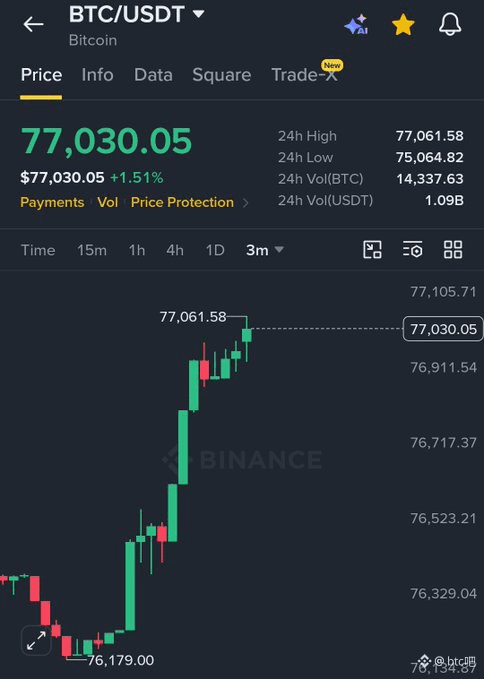
Task: Tap the Payments tag link
Action: coord(52,202)
